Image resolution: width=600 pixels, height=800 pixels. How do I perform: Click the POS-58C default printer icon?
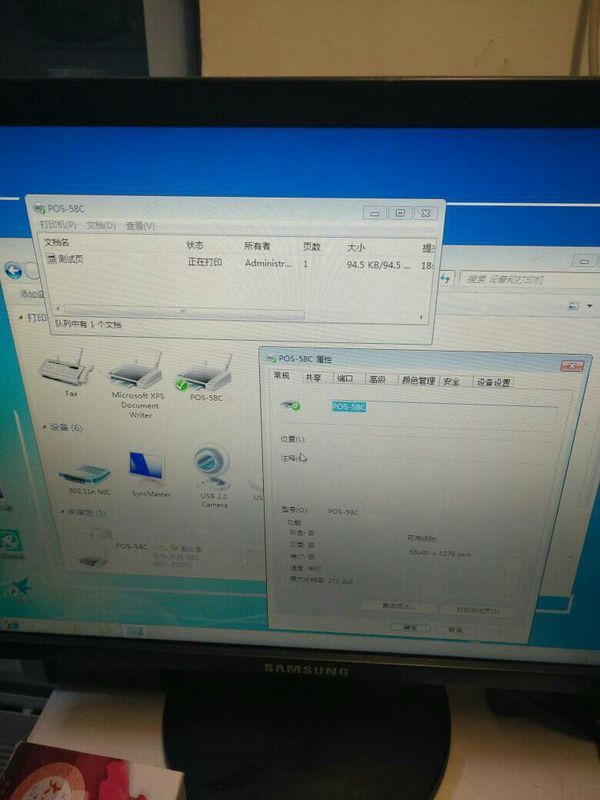(x=204, y=372)
